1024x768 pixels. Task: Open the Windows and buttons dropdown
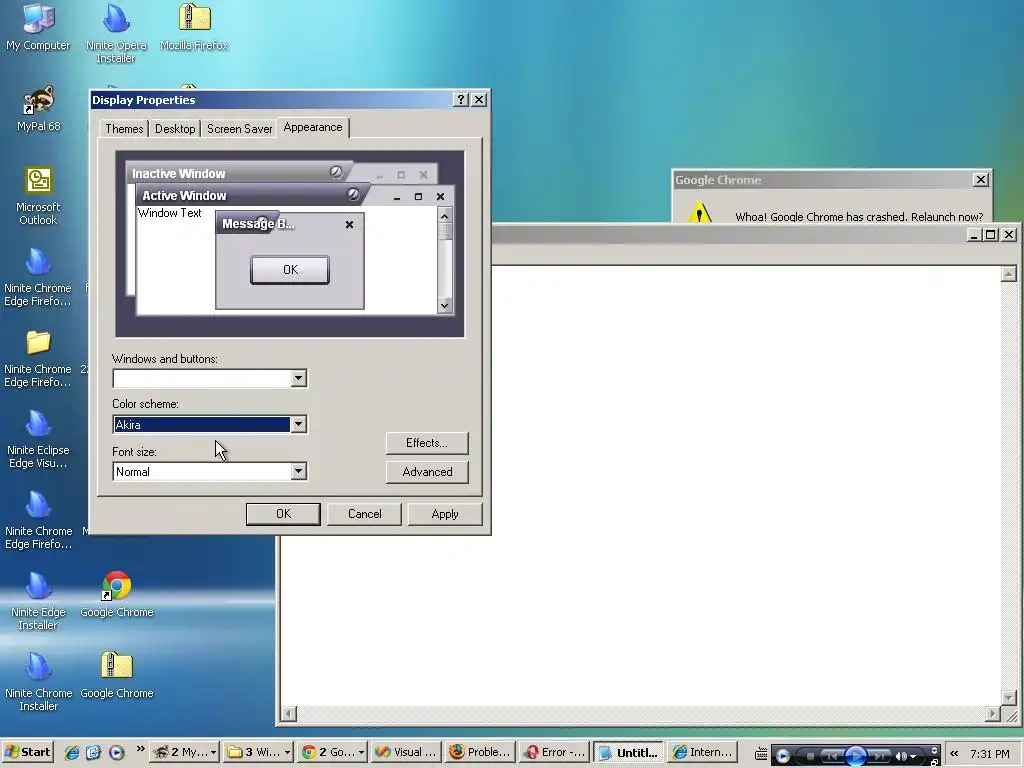coord(298,378)
